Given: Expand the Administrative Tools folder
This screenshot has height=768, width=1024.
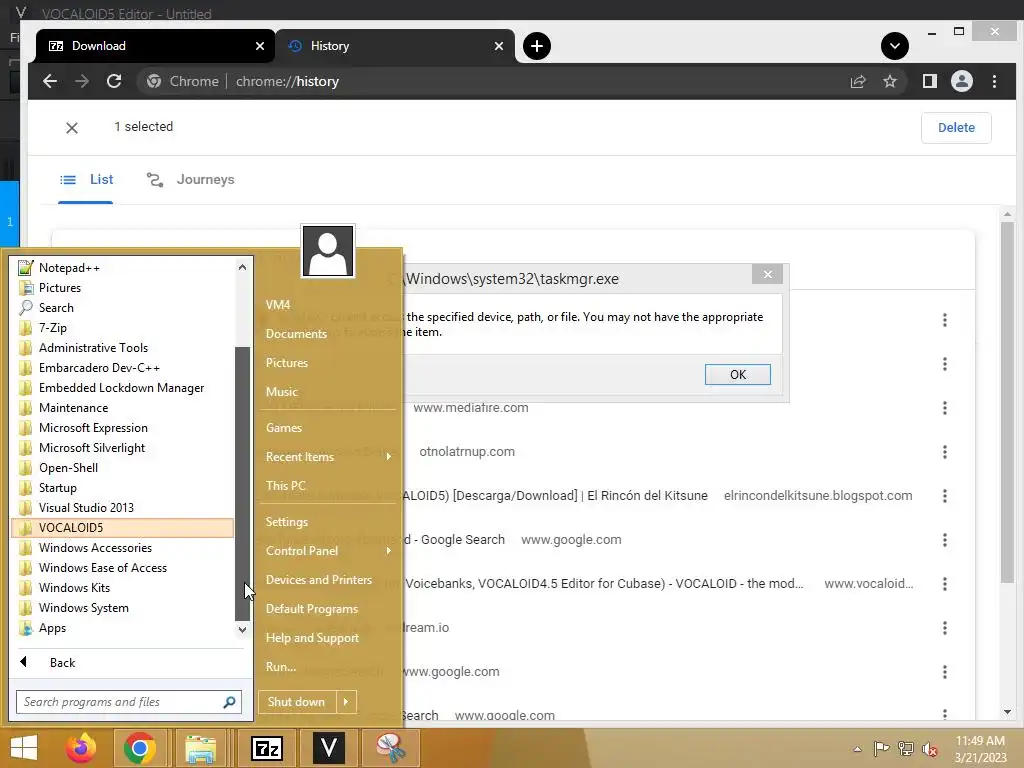Looking at the screenshot, I should point(122,348).
